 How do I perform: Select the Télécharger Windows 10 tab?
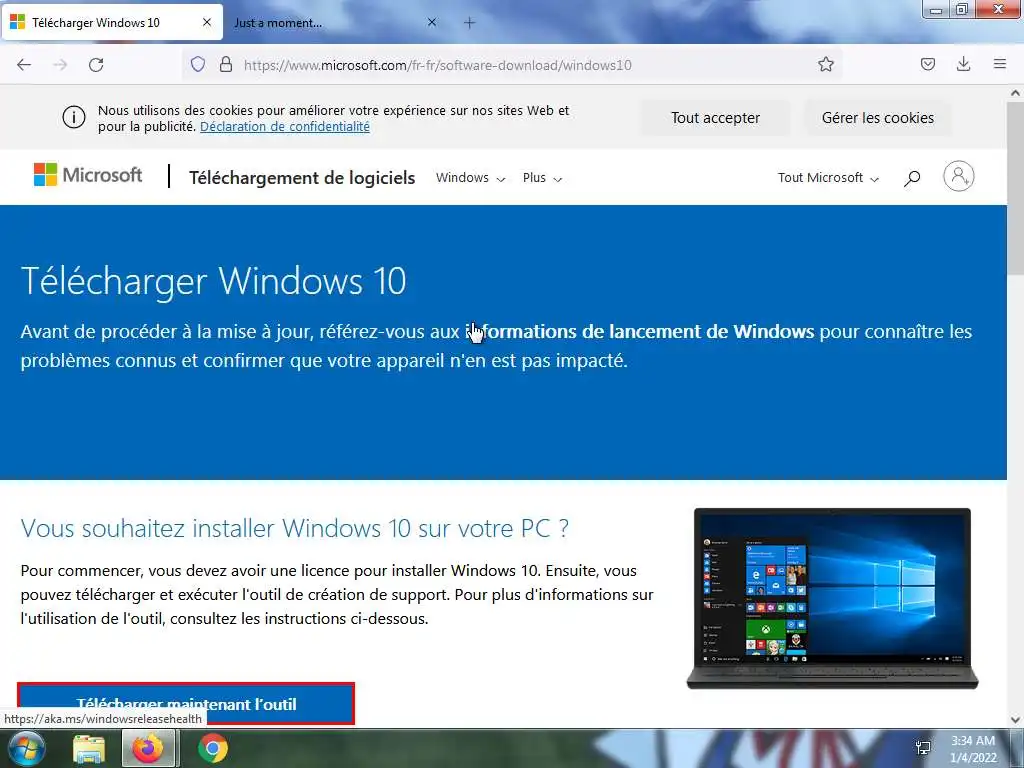coord(112,23)
